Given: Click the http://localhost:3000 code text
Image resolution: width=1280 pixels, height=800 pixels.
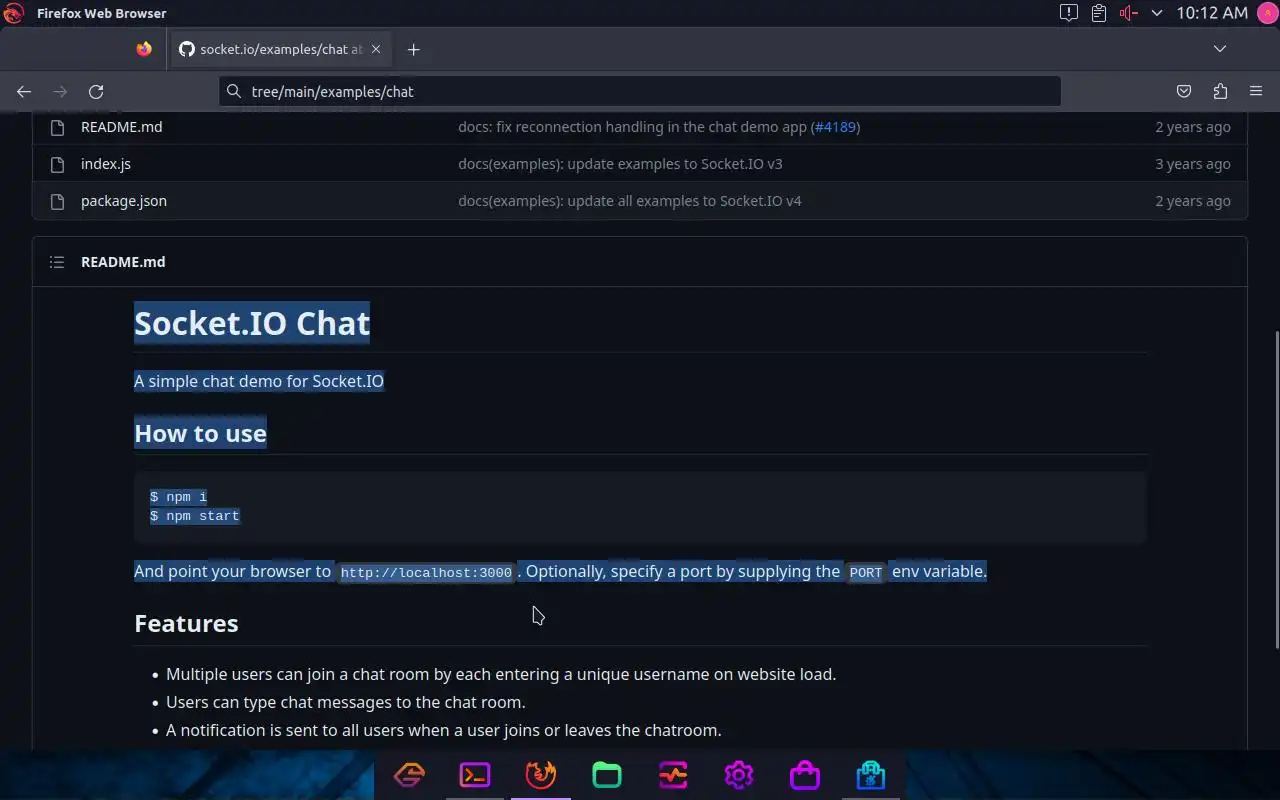Looking at the screenshot, I should point(426,573).
